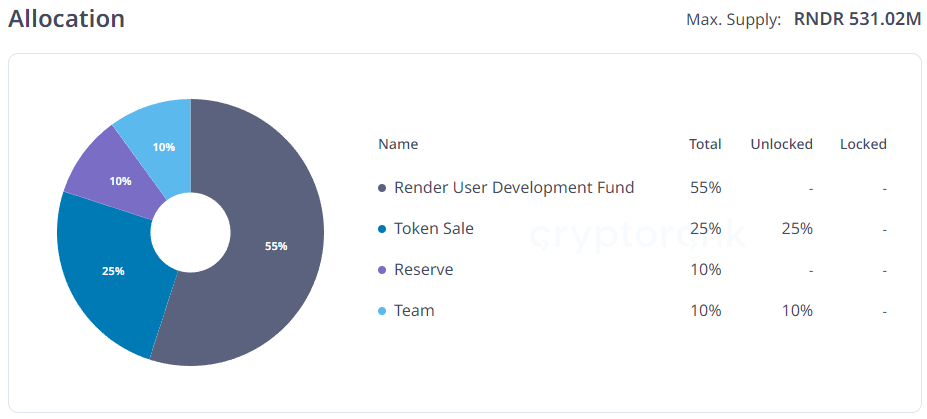Click the Unlocked column header

point(782,144)
